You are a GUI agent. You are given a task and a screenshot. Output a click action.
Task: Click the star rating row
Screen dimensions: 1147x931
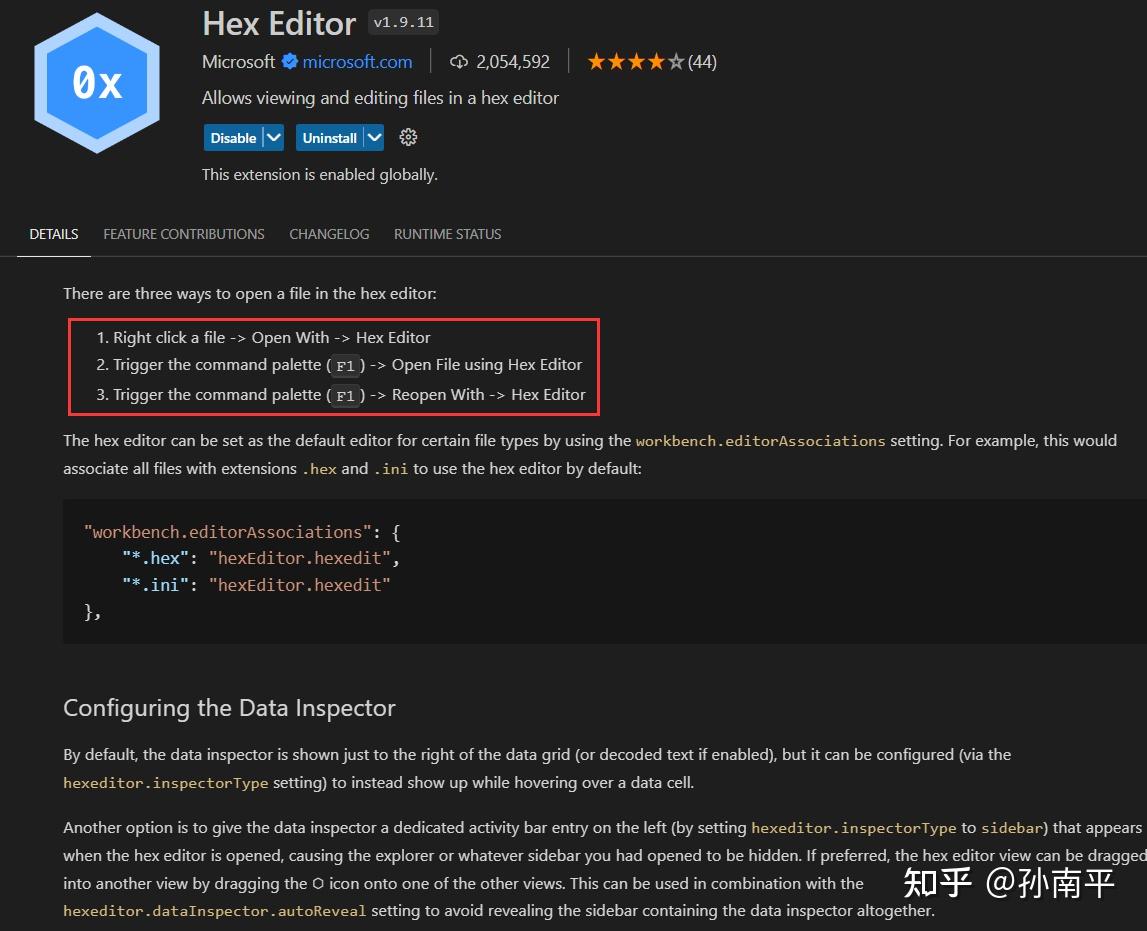[x=636, y=62]
